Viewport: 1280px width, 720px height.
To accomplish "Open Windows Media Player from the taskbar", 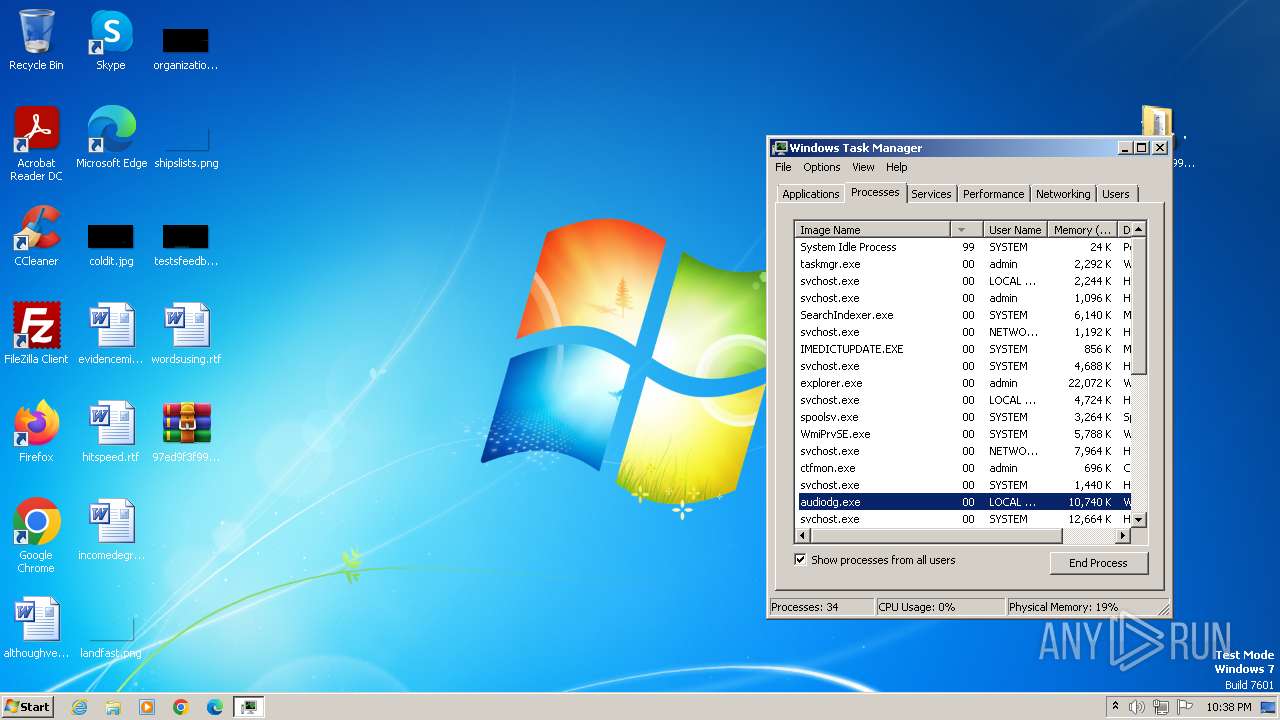I will point(147,707).
